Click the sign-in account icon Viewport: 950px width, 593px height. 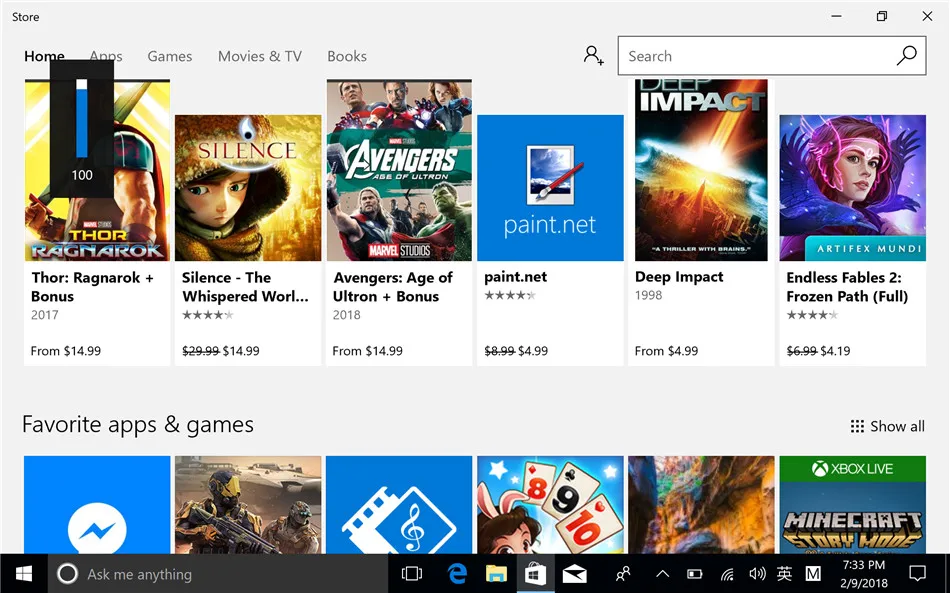(x=593, y=56)
